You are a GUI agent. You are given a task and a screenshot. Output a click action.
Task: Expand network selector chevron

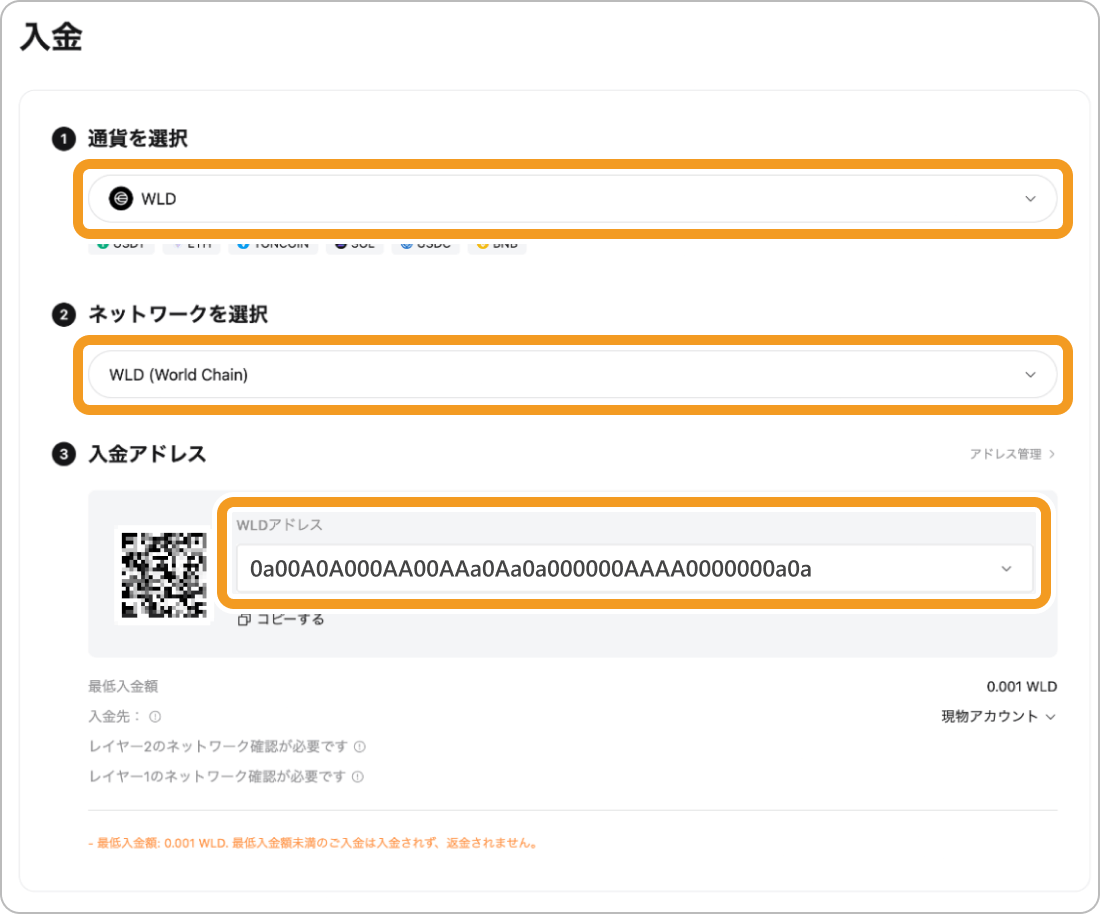(x=1030, y=375)
